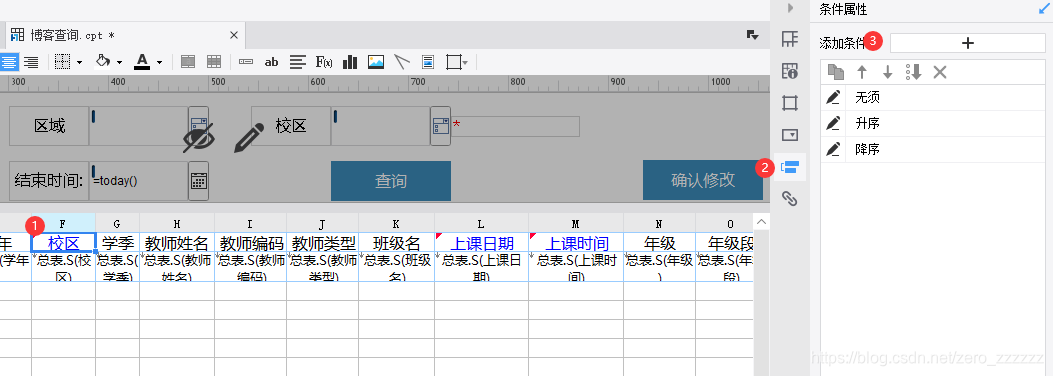Open the cell attributes panel icon
The height and width of the screenshot is (376, 1053).
coord(790,70)
